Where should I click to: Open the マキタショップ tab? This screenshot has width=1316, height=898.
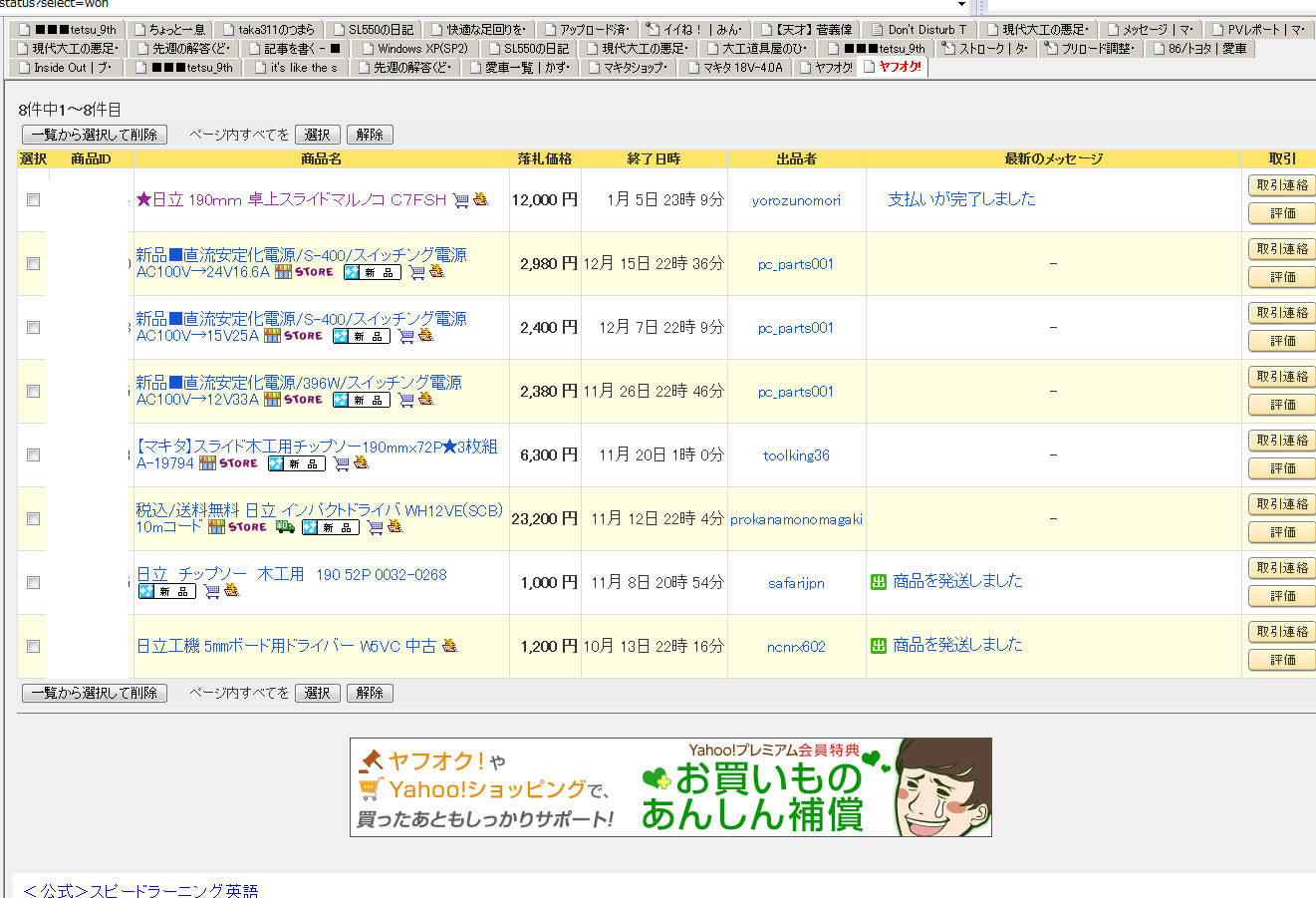point(628,67)
